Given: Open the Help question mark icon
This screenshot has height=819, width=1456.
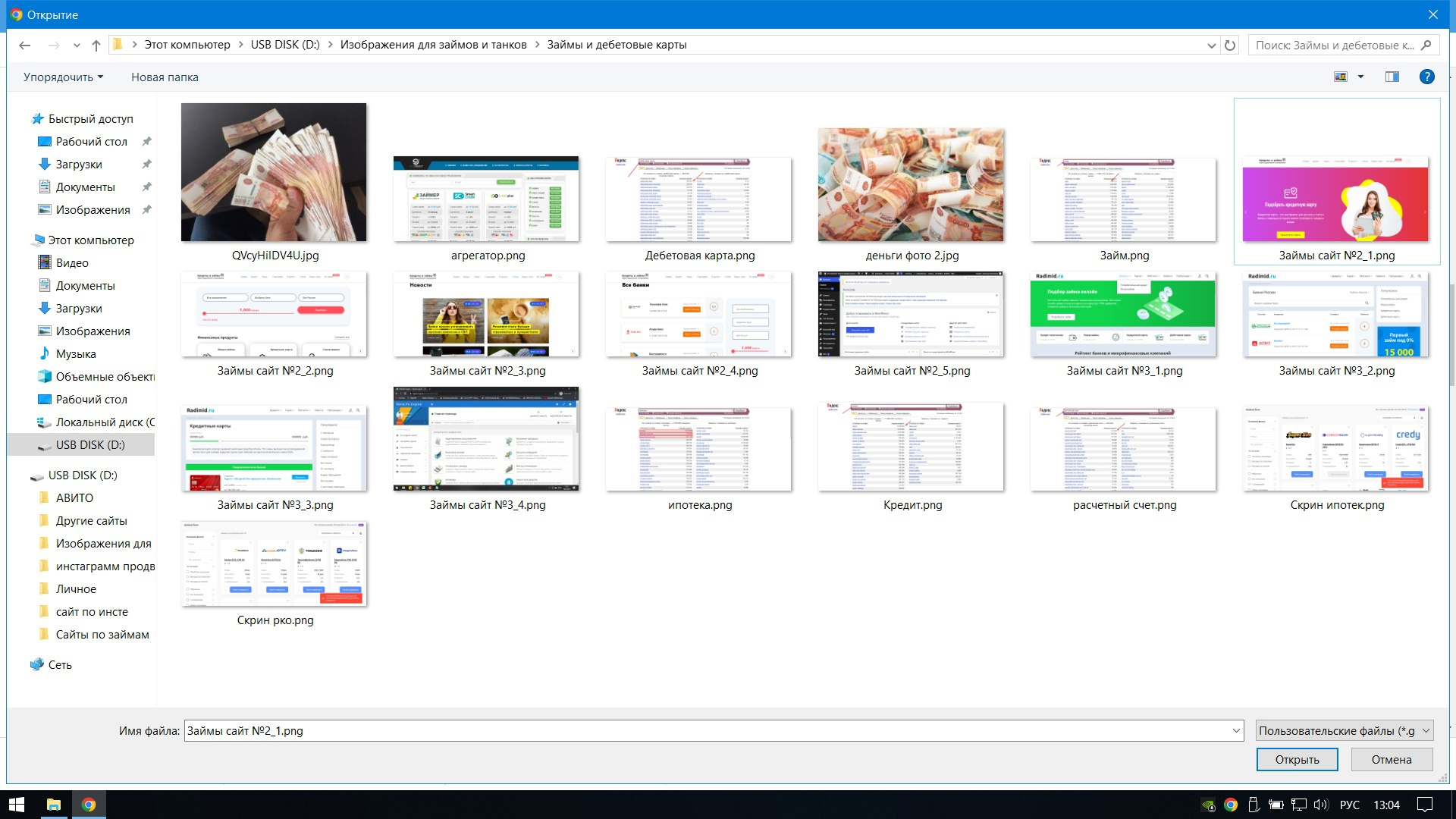Looking at the screenshot, I should [x=1426, y=77].
